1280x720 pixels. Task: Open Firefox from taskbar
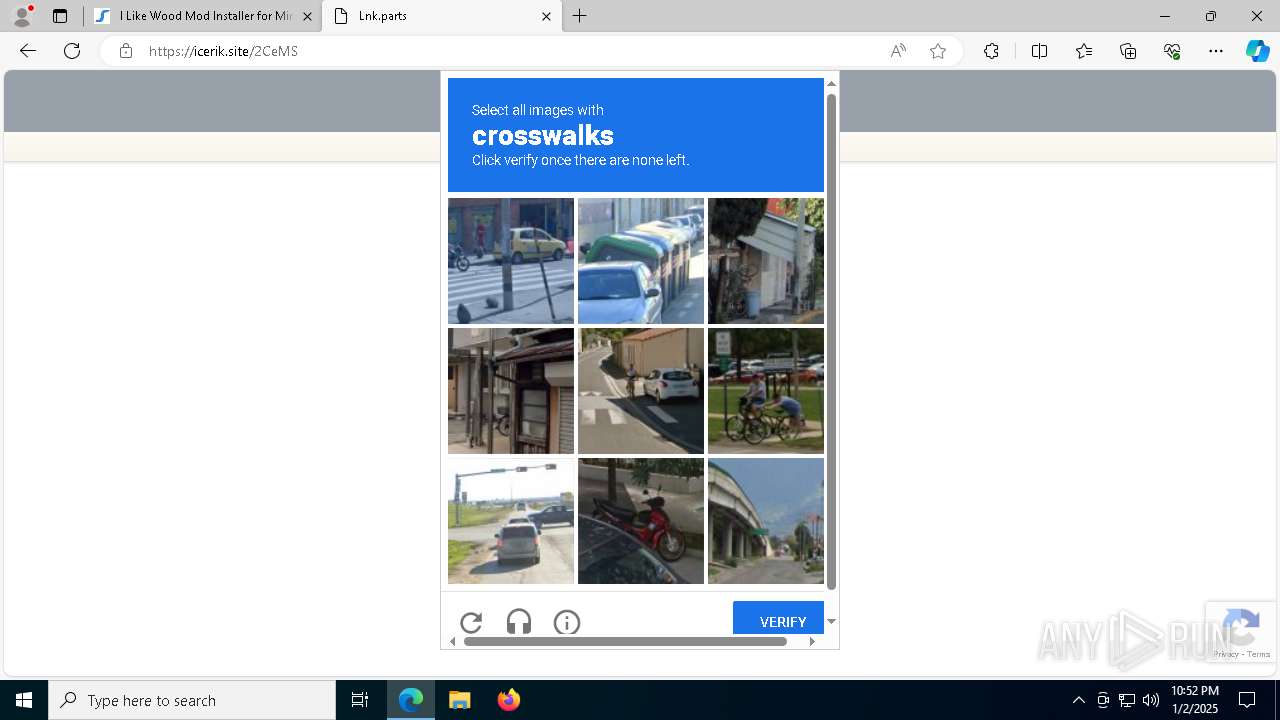point(509,700)
